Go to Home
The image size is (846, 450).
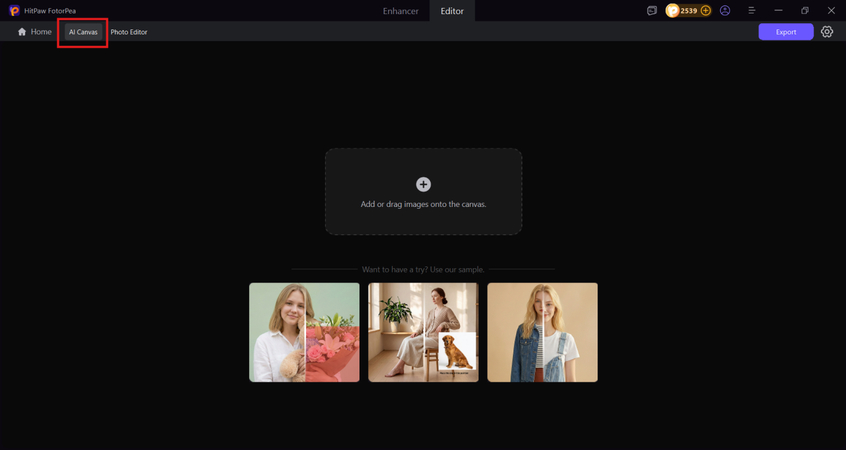pos(35,32)
